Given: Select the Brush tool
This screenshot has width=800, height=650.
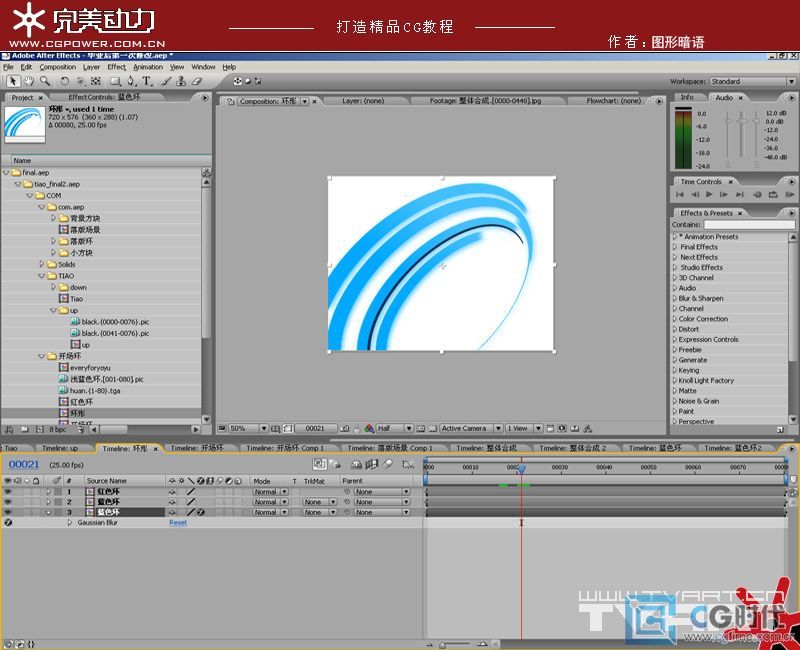Looking at the screenshot, I should pos(166,81).
